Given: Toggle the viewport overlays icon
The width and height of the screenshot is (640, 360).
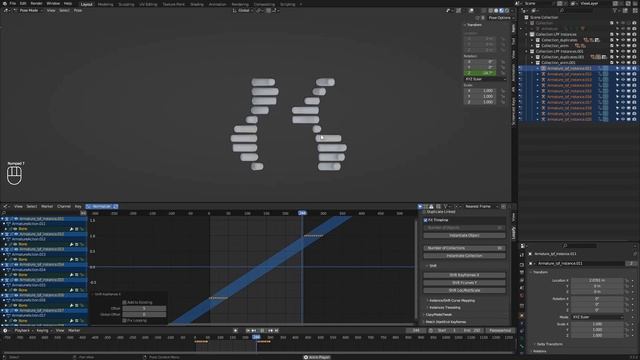Looking at the screenshot, I should (x=471, y=11).
